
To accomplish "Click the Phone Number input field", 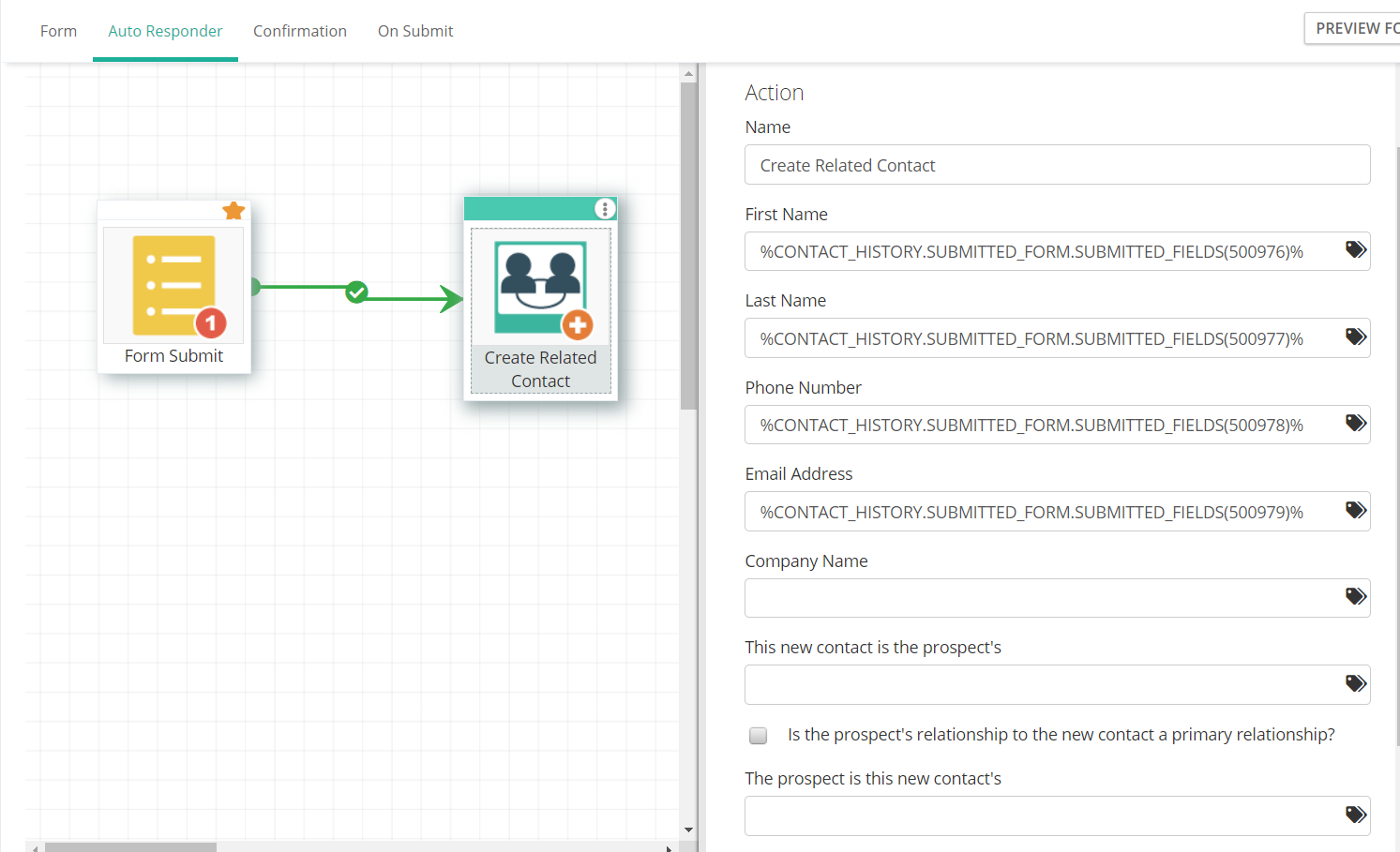I will point(1057,425).
